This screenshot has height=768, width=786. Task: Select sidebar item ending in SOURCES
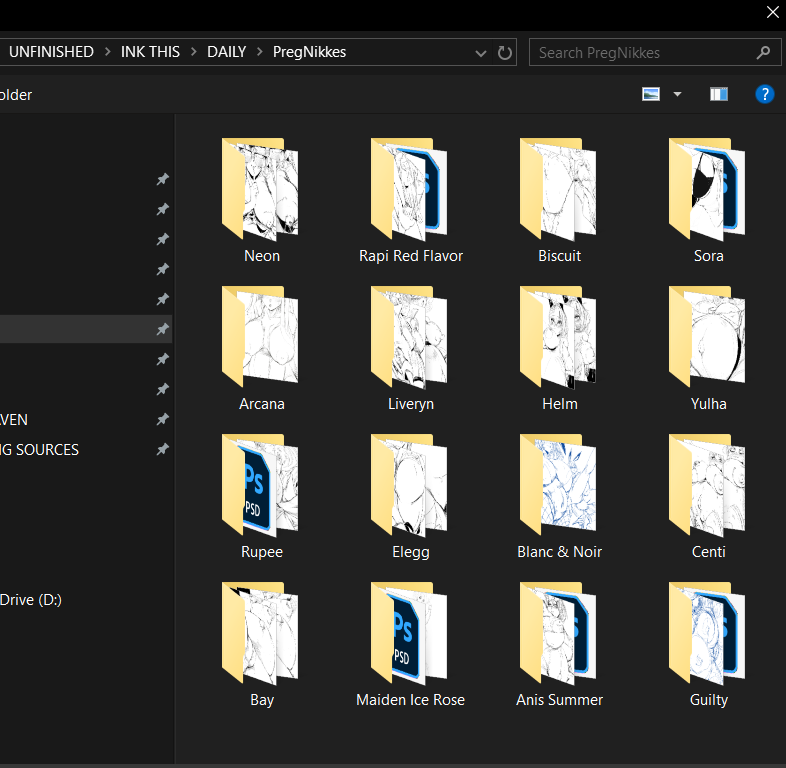coord(86,450)
